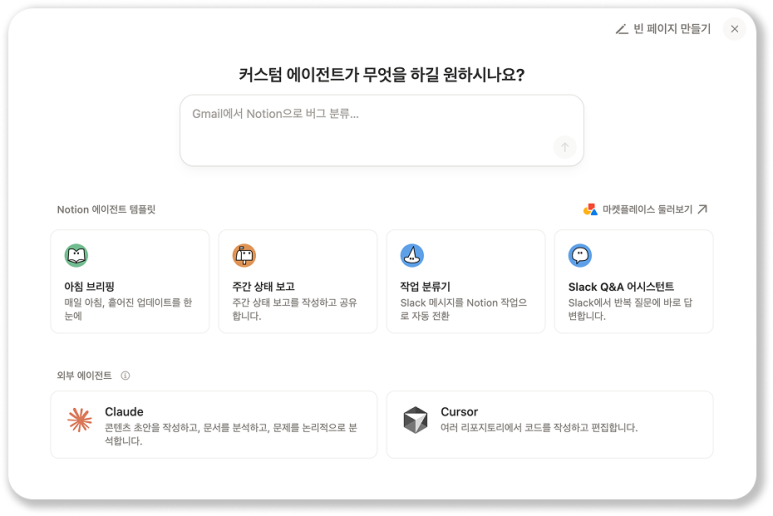The height and width of the screenshot is (516, 773).
Task: Click description Slack 메시지를 Notion 작업으로 자동 전환
Action: pyautogui.click(x=463, y=309)
